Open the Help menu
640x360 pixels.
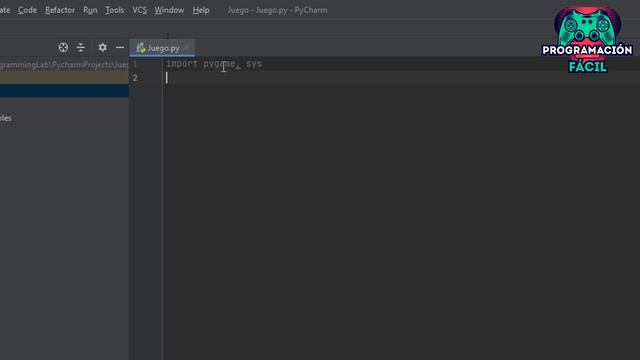(x=201, y=10)
